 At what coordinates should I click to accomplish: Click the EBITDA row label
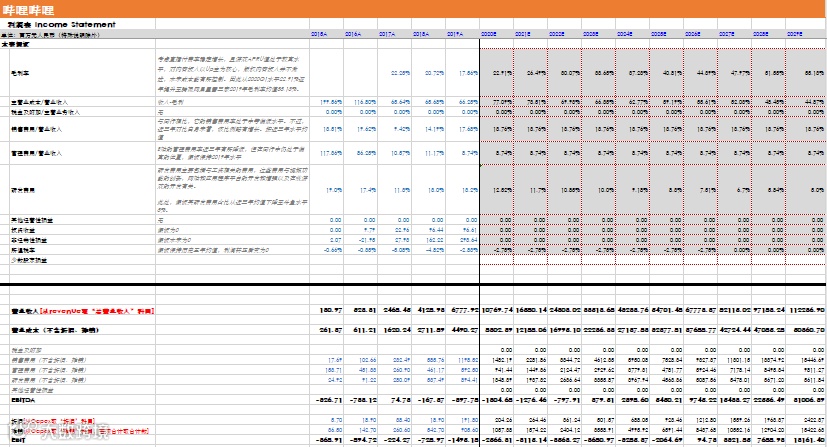23,400
